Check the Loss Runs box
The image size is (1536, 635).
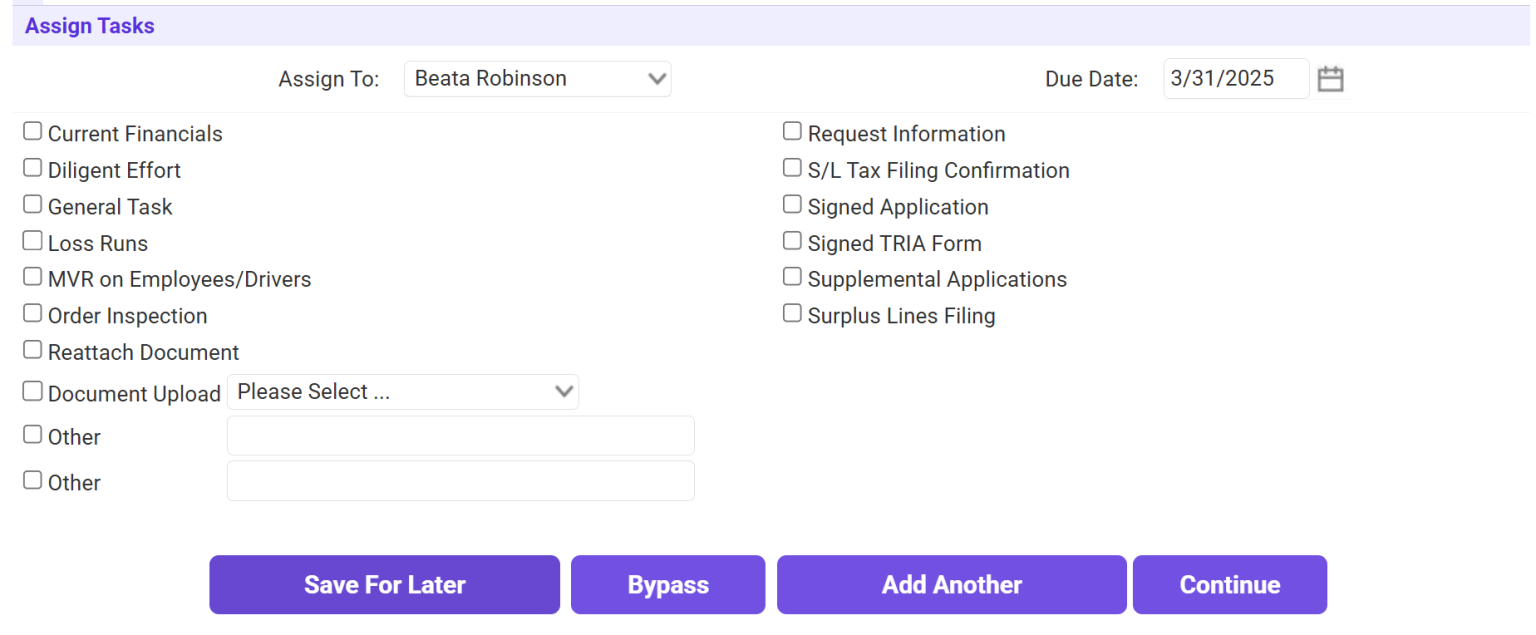point(32,240)
